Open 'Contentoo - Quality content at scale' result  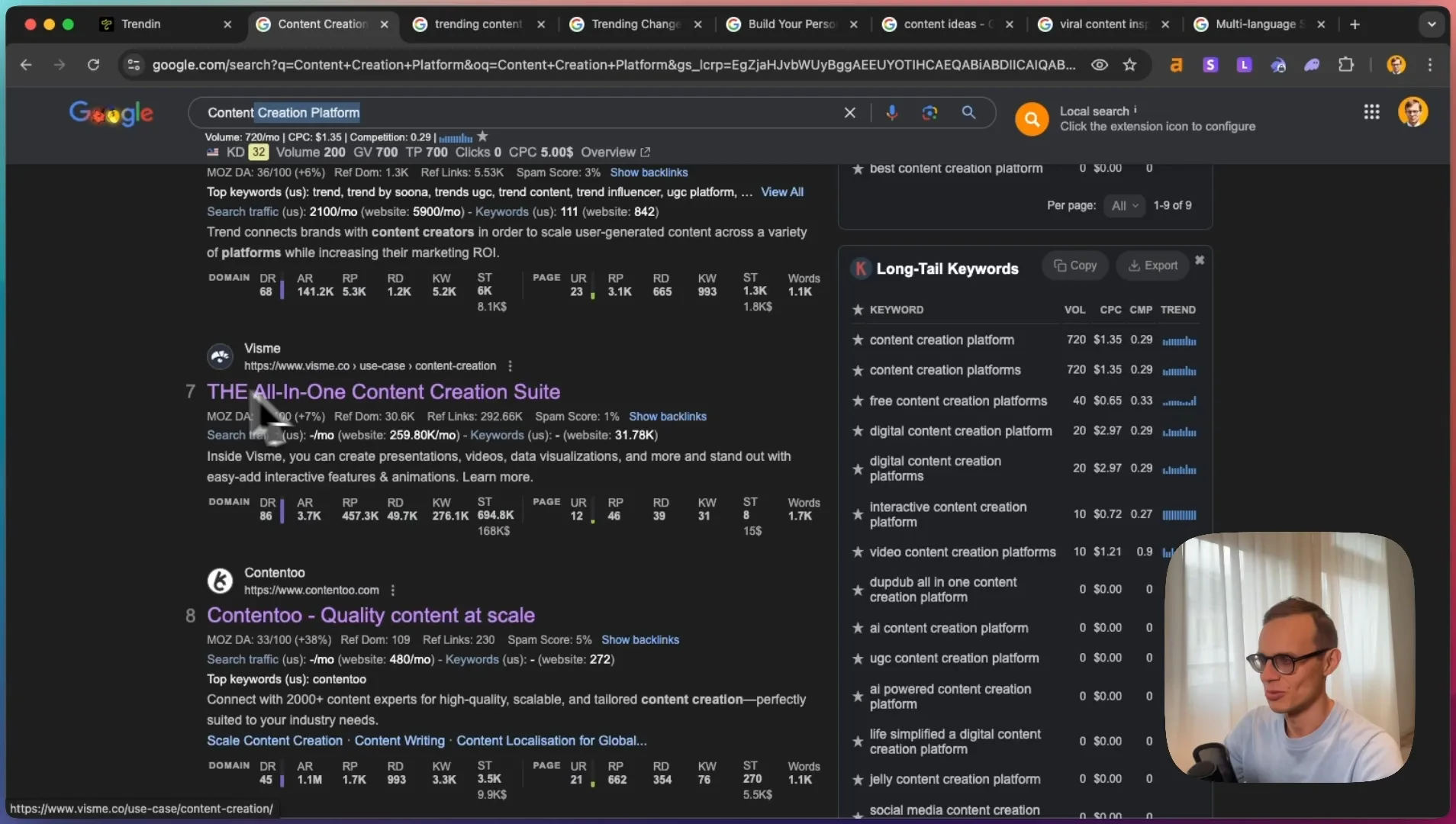[x=370, y=616]
